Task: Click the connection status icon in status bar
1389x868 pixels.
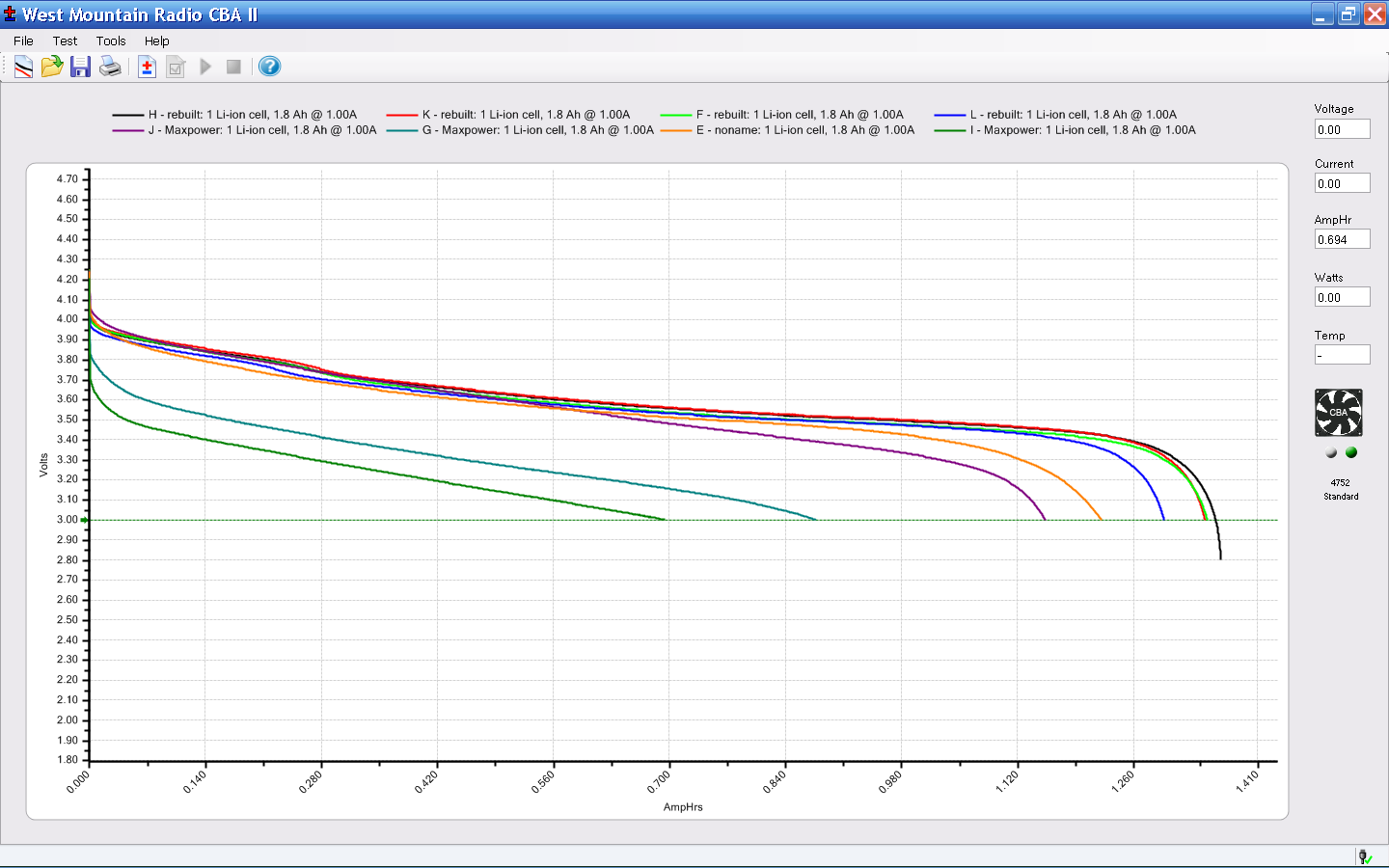Action: coord(1365,856)
